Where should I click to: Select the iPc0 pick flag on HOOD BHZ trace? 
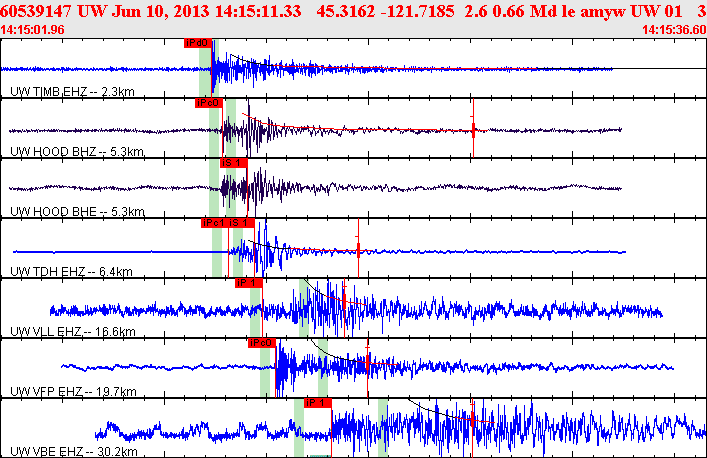point(209,103)
